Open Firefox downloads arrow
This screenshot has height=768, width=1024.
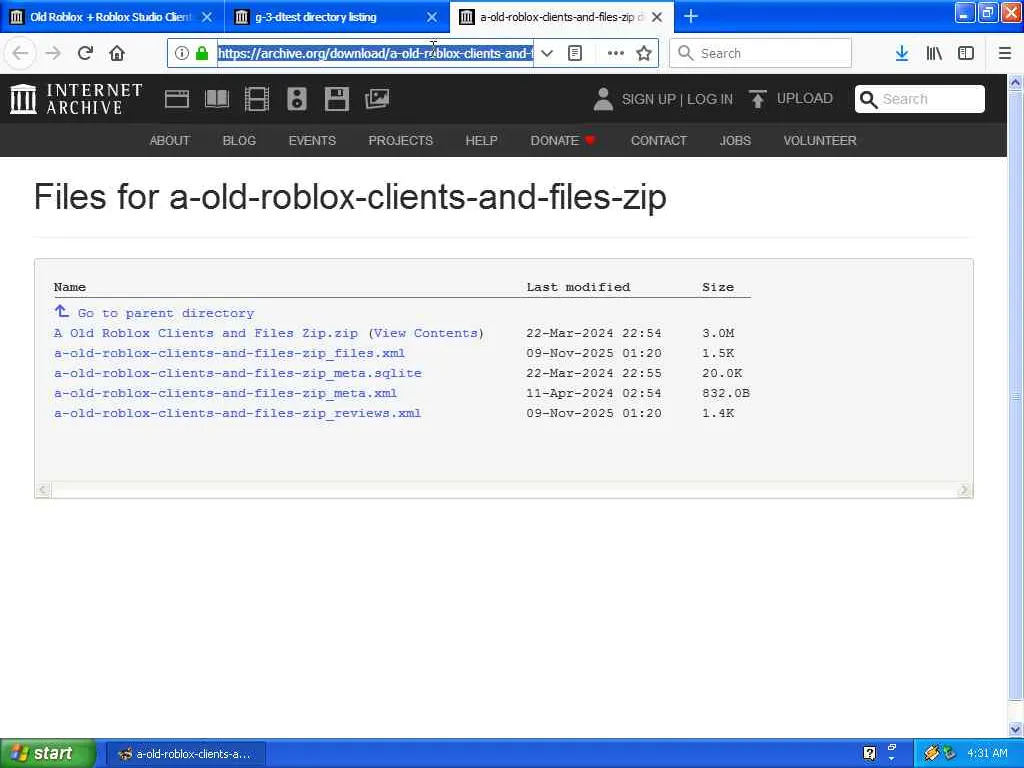click(902, 53)
